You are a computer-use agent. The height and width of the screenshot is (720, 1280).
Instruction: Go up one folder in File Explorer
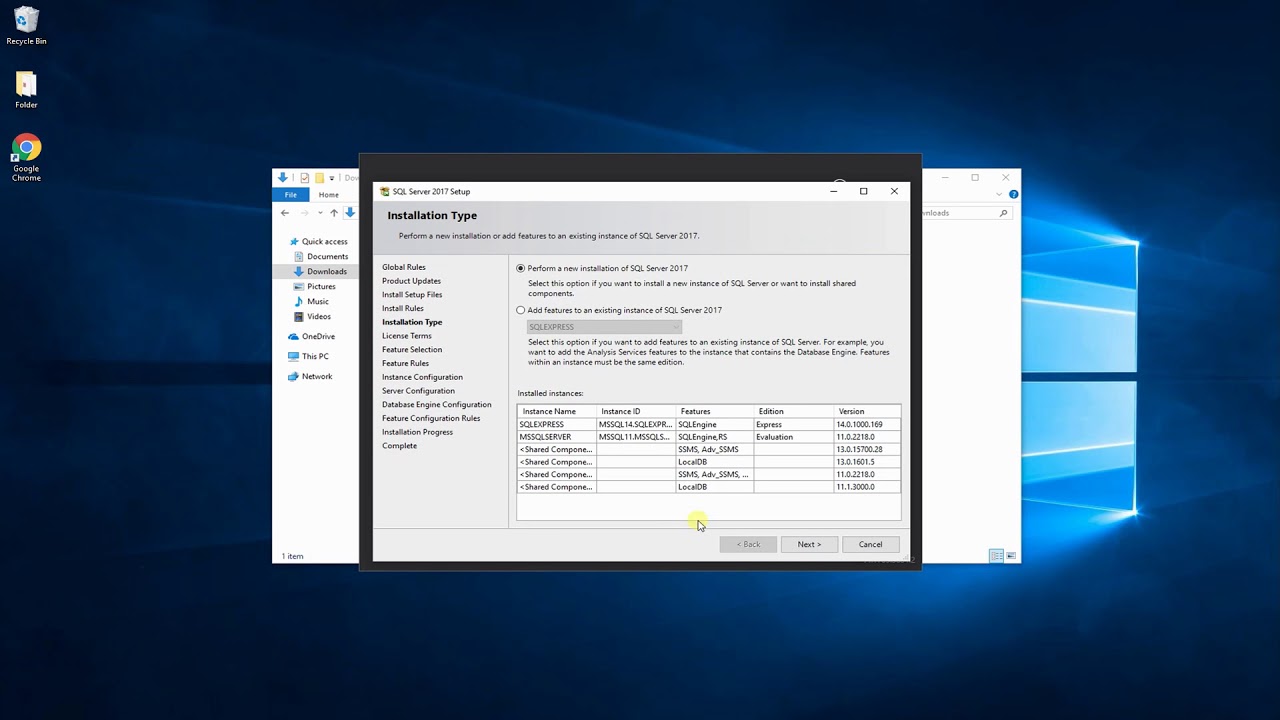pos(334,213)
